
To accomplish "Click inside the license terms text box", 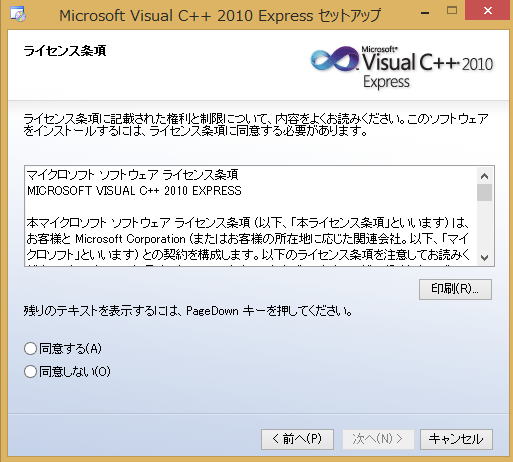I will pos(251,216).
